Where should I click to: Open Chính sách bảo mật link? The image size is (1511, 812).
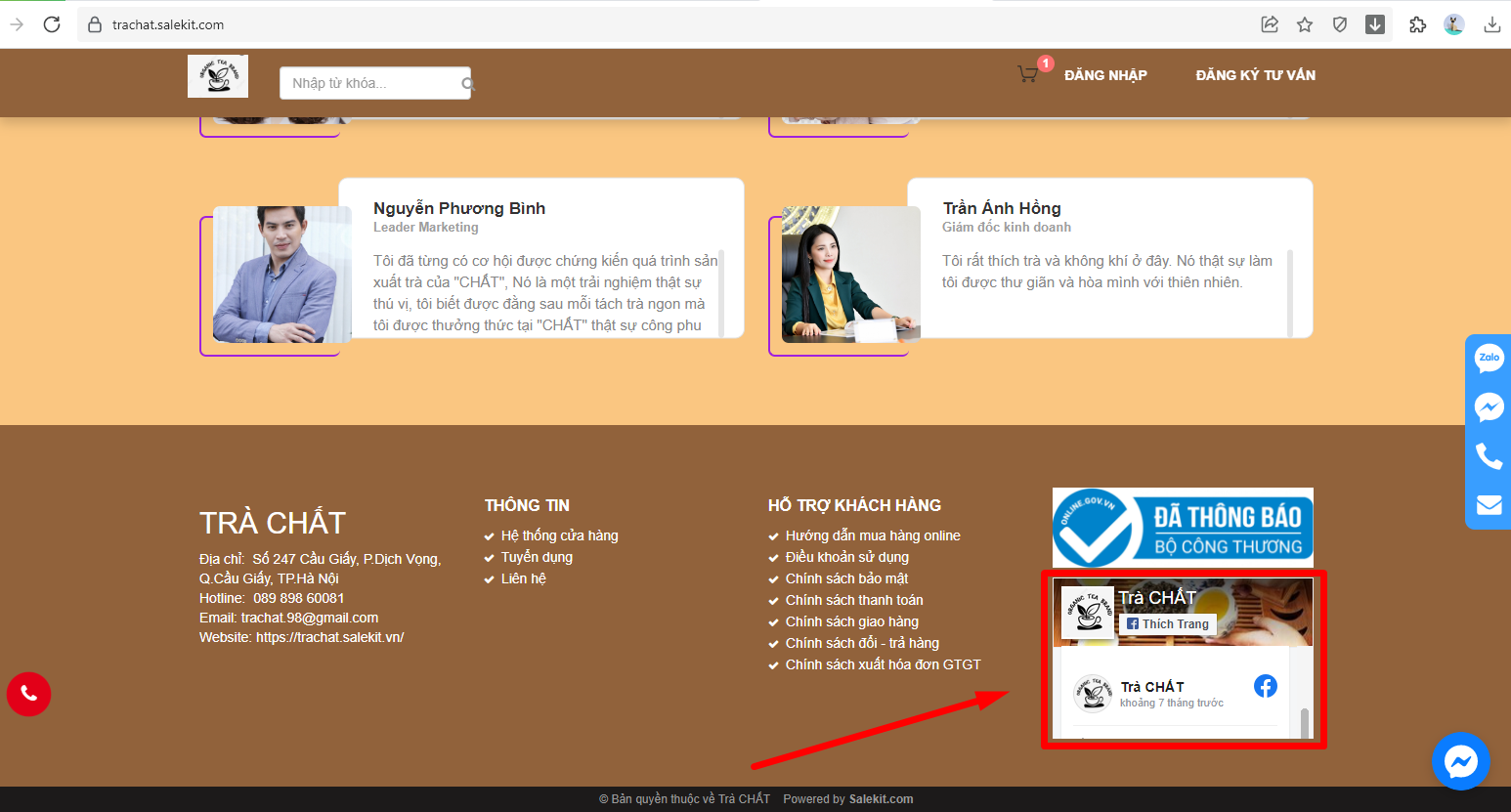[846, 578]
